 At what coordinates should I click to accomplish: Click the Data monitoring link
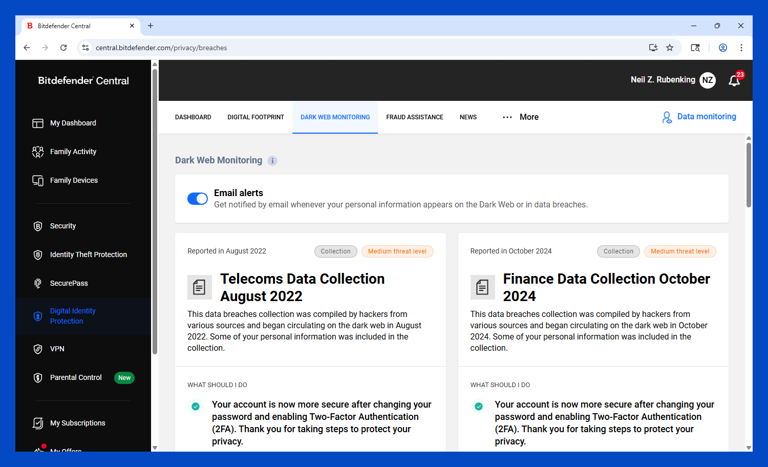click(x=706, y=117)
